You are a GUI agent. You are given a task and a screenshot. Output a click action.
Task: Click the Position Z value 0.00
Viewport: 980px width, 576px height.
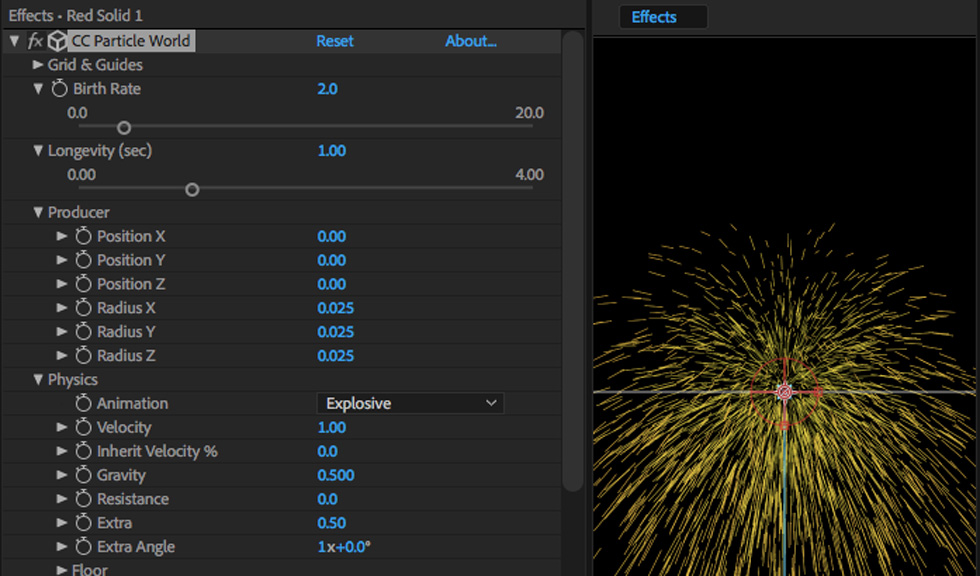click(331, 284)
